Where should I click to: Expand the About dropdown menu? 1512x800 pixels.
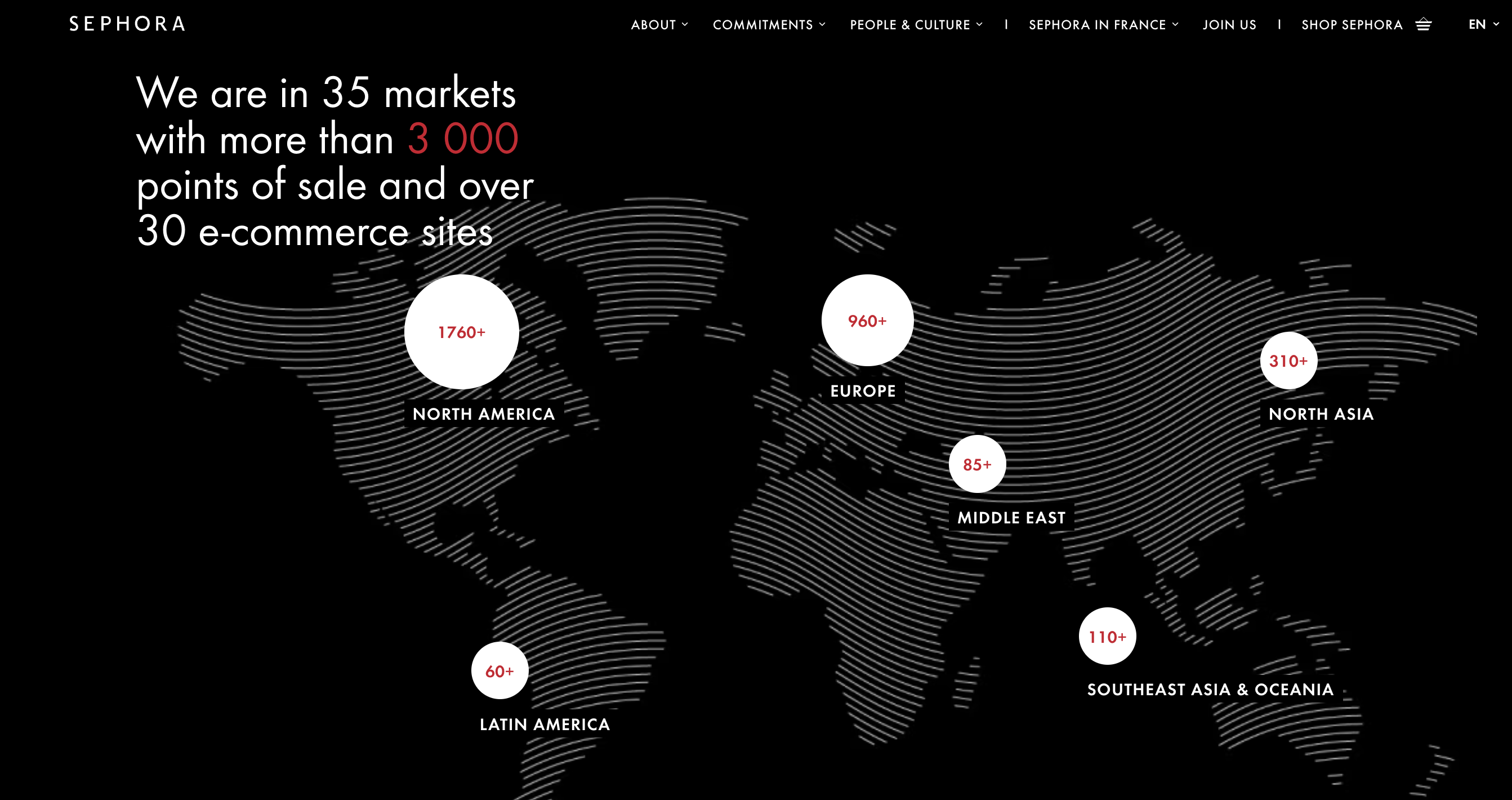tap(659, 25)
